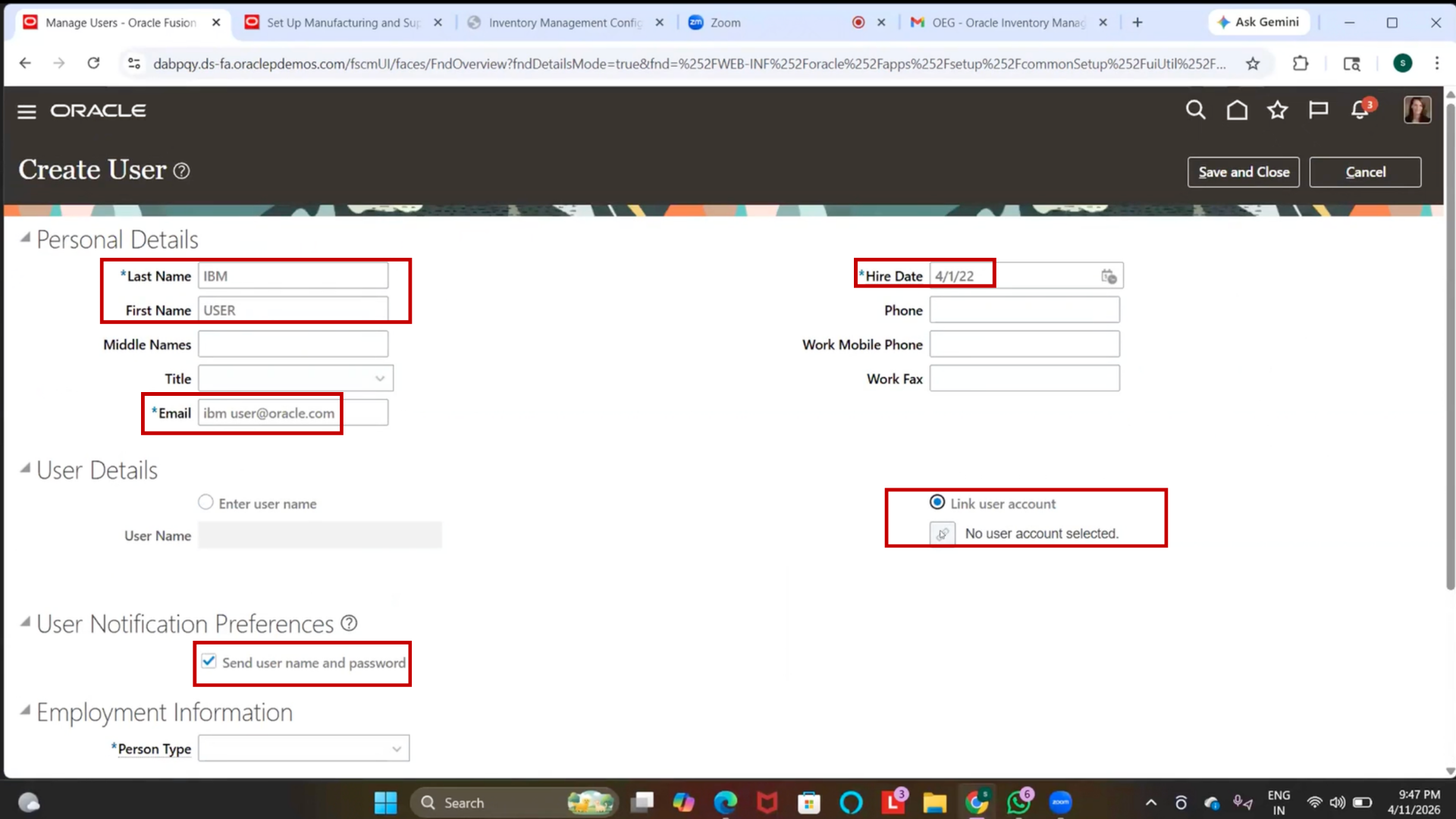Viewport: 1456px width, 819px height.
Task: Switch to Set Up Manufacturing tab
Action: pos(344,23)
